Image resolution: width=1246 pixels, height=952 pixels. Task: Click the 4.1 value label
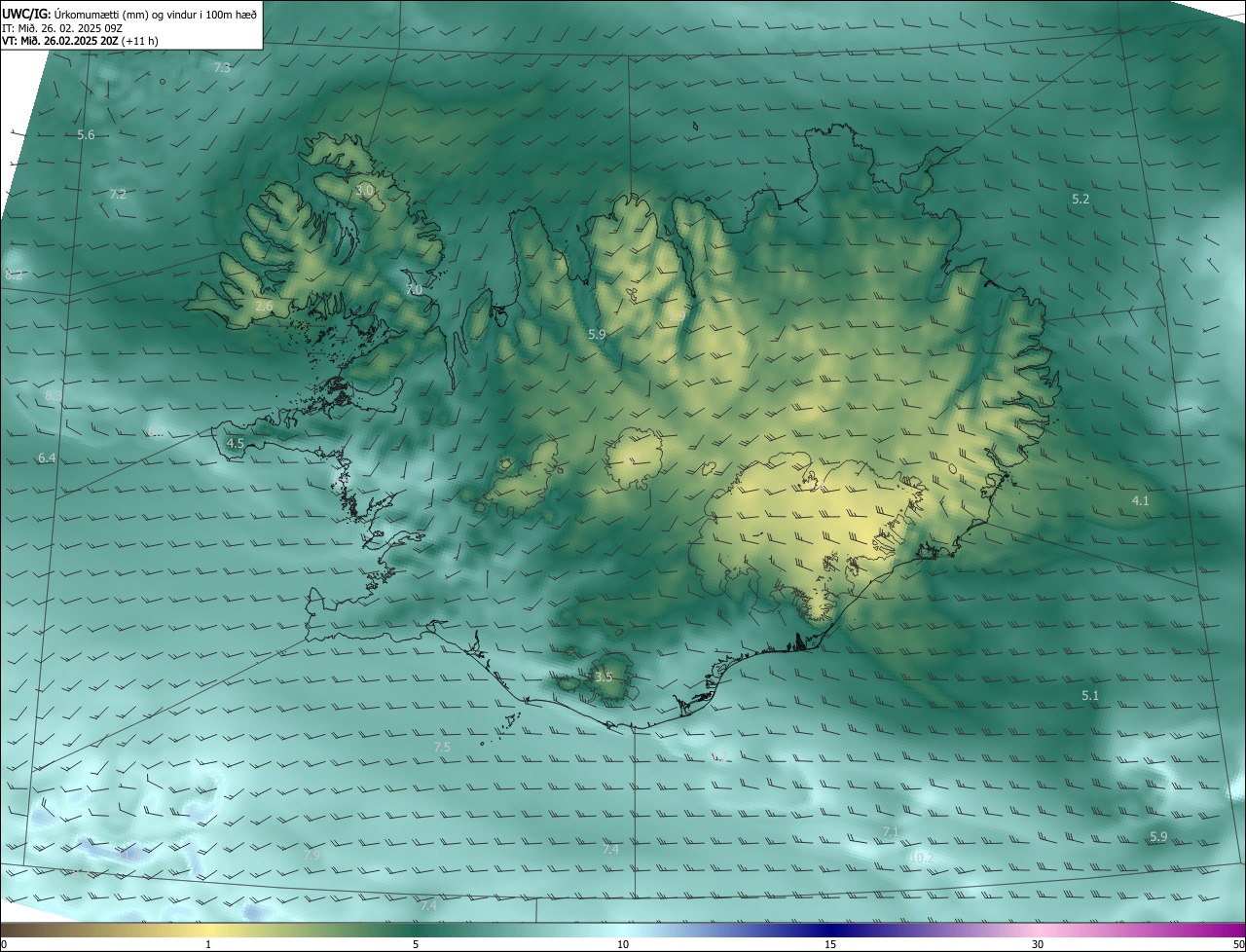[x=1140, y=500]
